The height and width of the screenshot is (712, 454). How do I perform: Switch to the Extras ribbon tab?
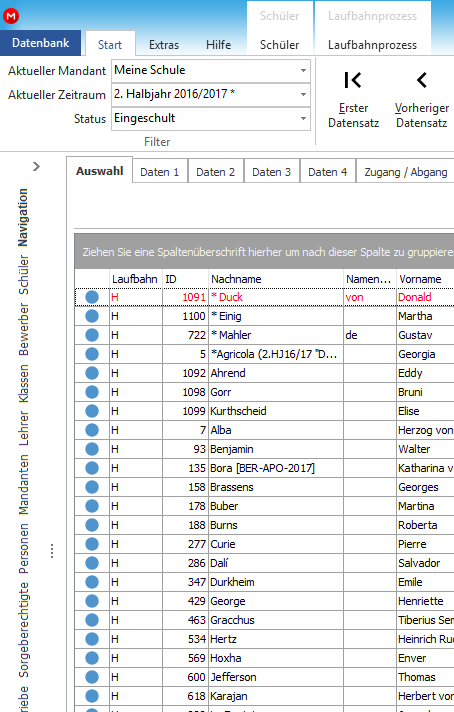(x=164, y=44)
